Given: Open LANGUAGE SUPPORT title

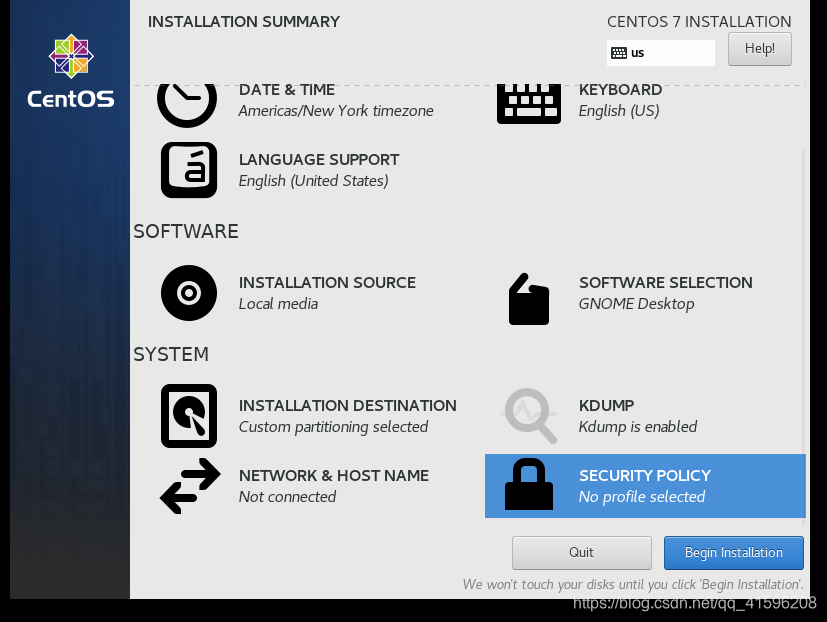Looking at the screenshot, I should click(x=319, y=159).
